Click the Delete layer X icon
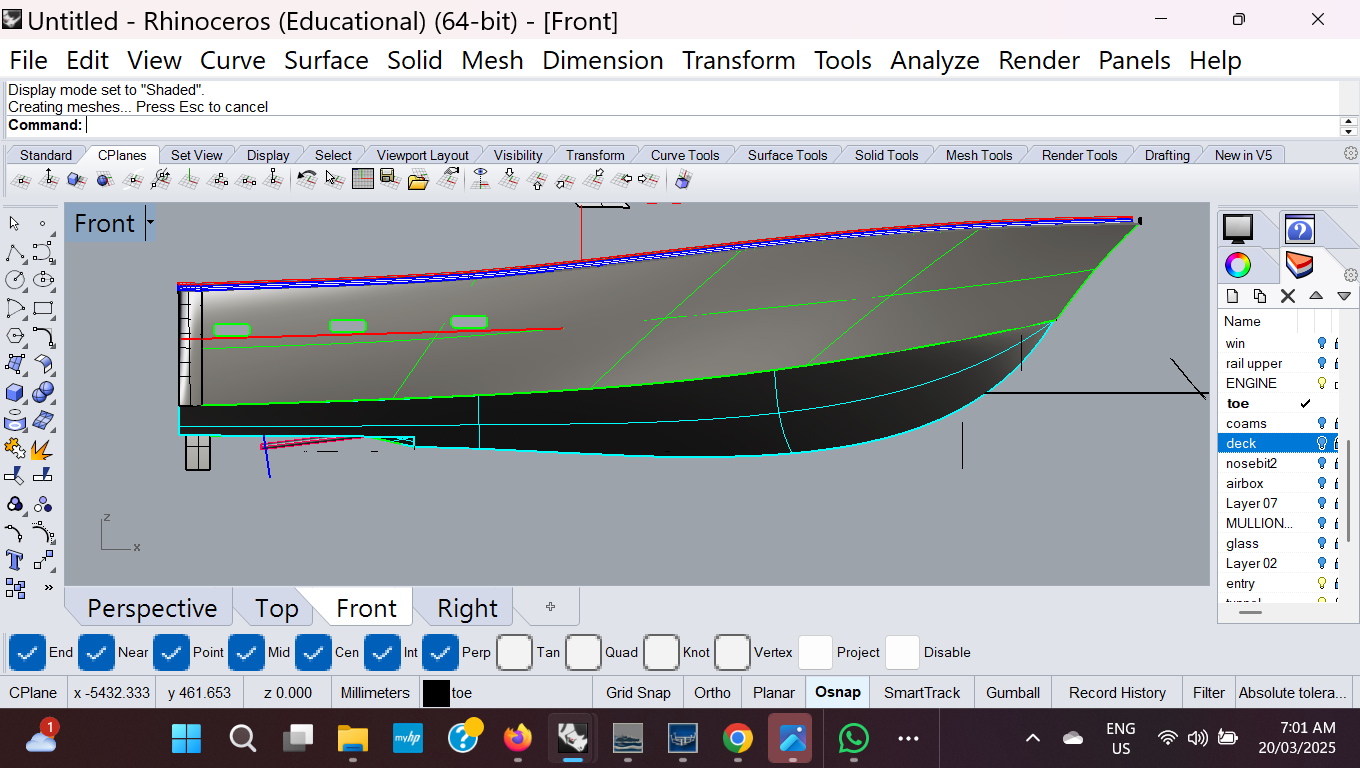The height and width of the screenshot is (768, 1360). (x=1288, y=296)
